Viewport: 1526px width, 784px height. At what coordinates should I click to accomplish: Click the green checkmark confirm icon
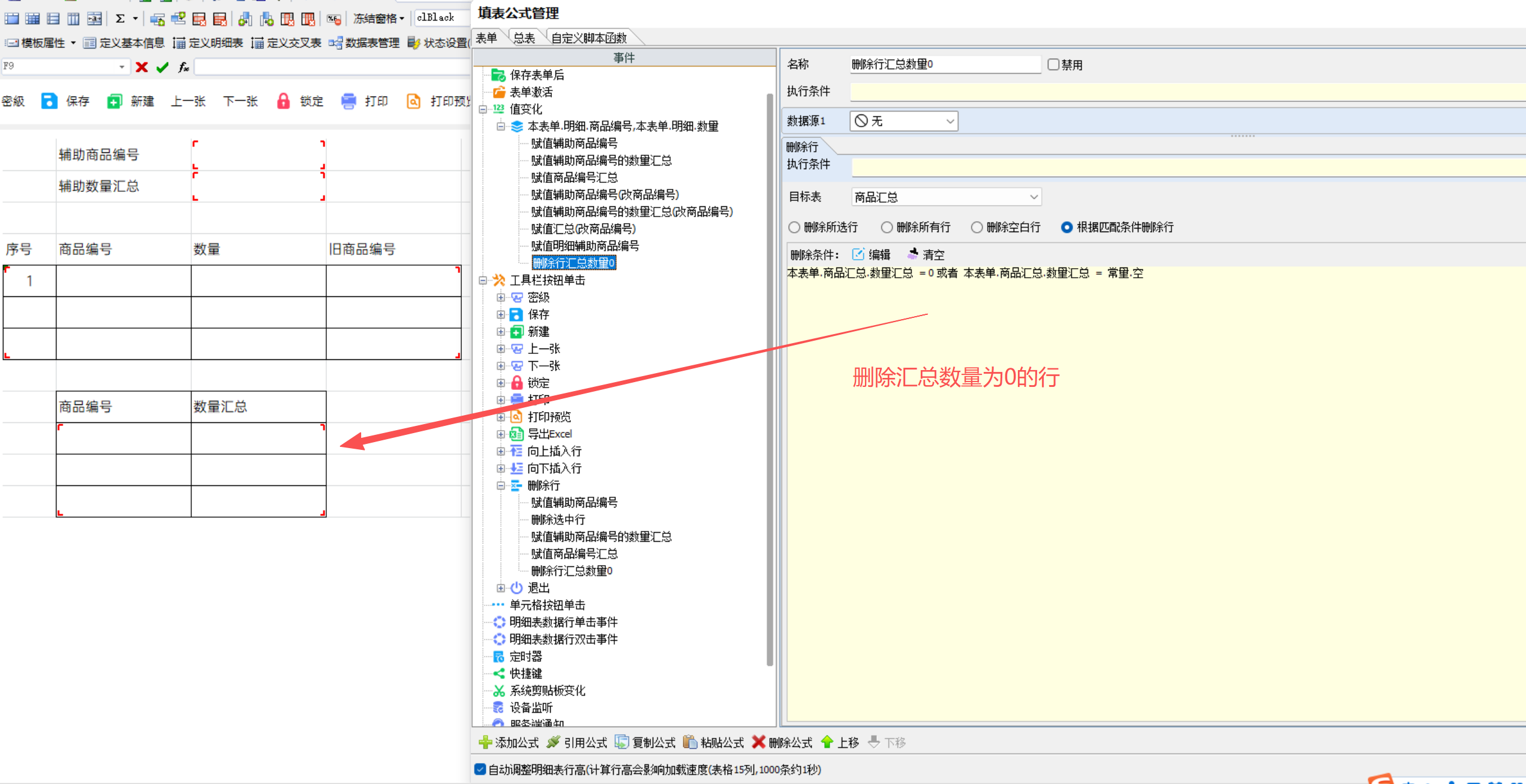162,67
